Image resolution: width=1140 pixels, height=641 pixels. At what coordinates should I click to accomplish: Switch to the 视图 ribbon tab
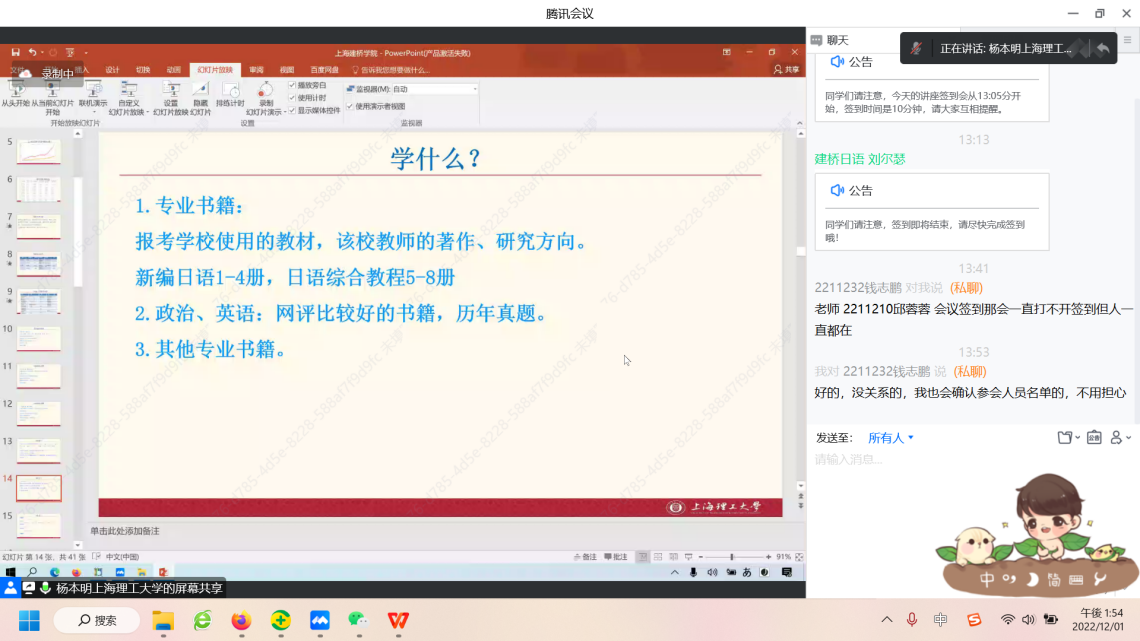pos(287,70)
